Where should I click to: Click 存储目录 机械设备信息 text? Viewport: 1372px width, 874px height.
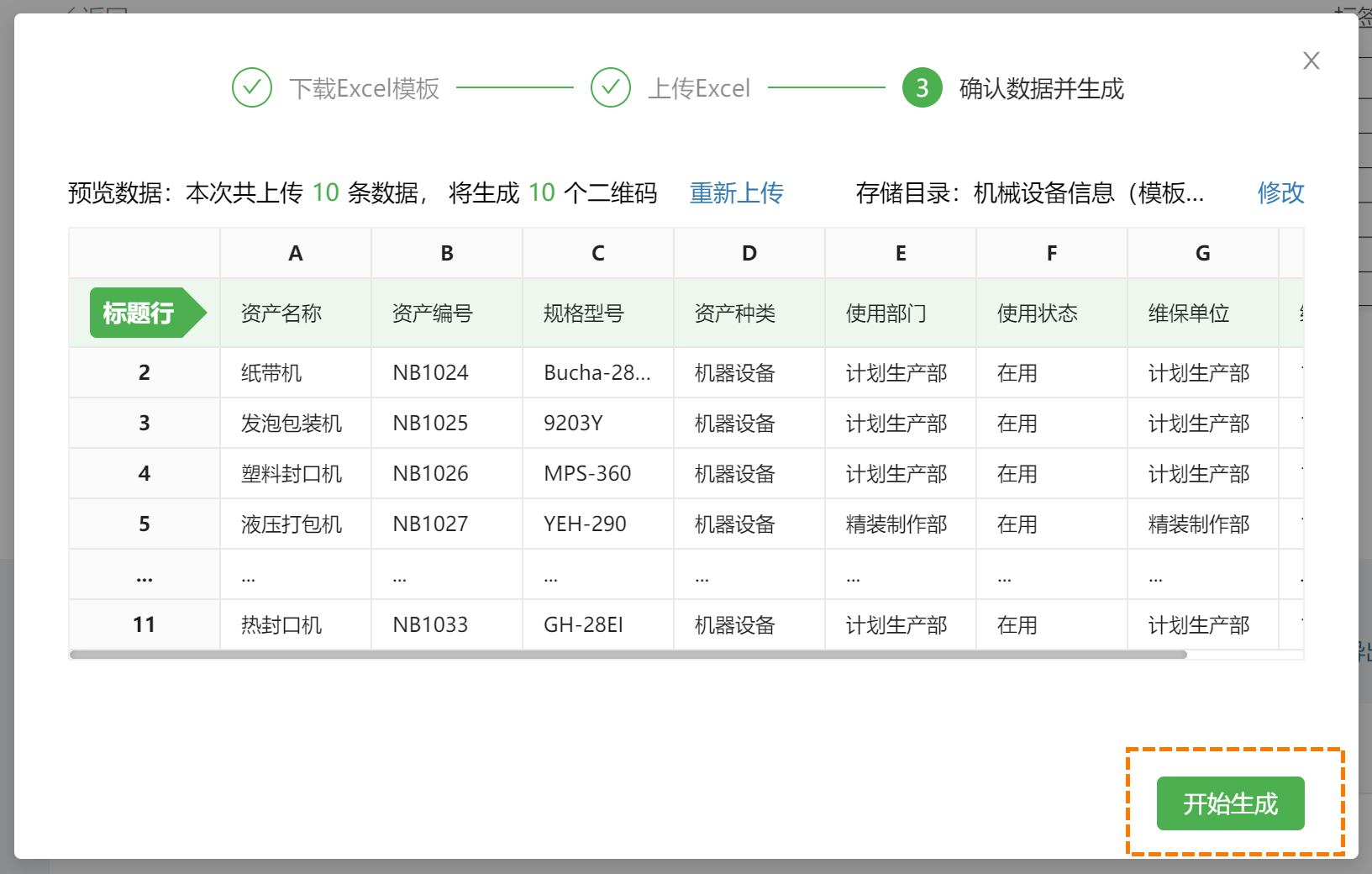click(x=1030, y=192)
